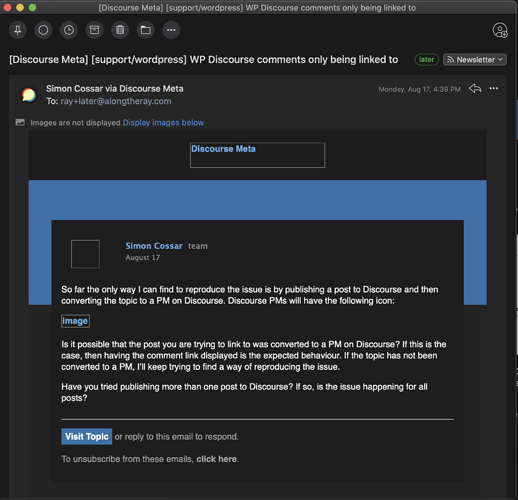The image size is (518, 500).
Task: Open the Discourse Meta header link
Action: [223, 149]
